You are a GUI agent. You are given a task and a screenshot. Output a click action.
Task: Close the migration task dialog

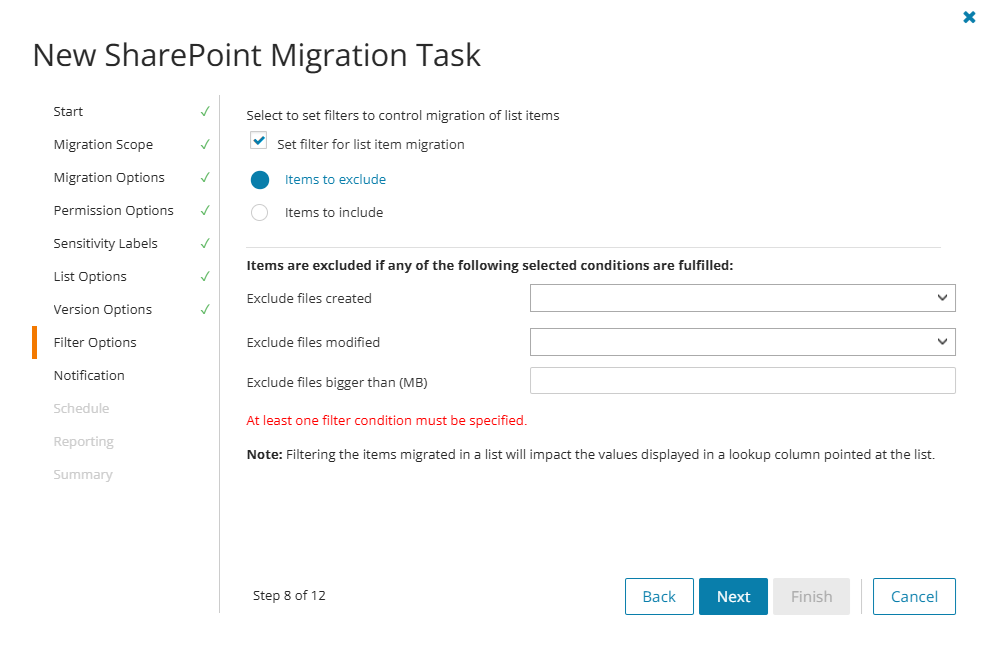pyautogui.click(x=969, y=17)
